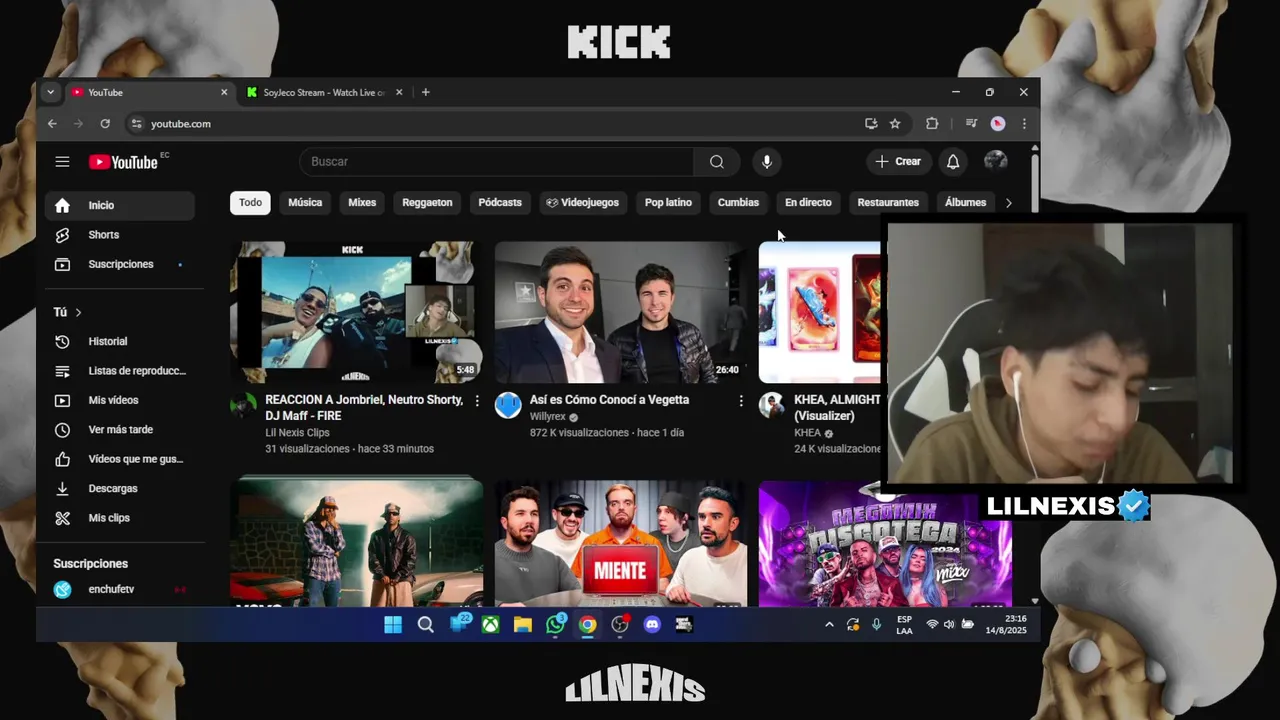1280x720 pixels.
Task: Open the Willyrex and Vegetta video thumbnail
Action: click(x=621, y=312)
